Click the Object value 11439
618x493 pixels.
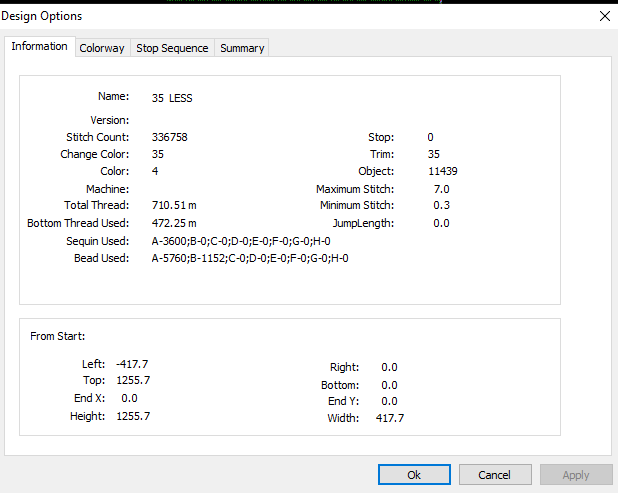(443, 171)
